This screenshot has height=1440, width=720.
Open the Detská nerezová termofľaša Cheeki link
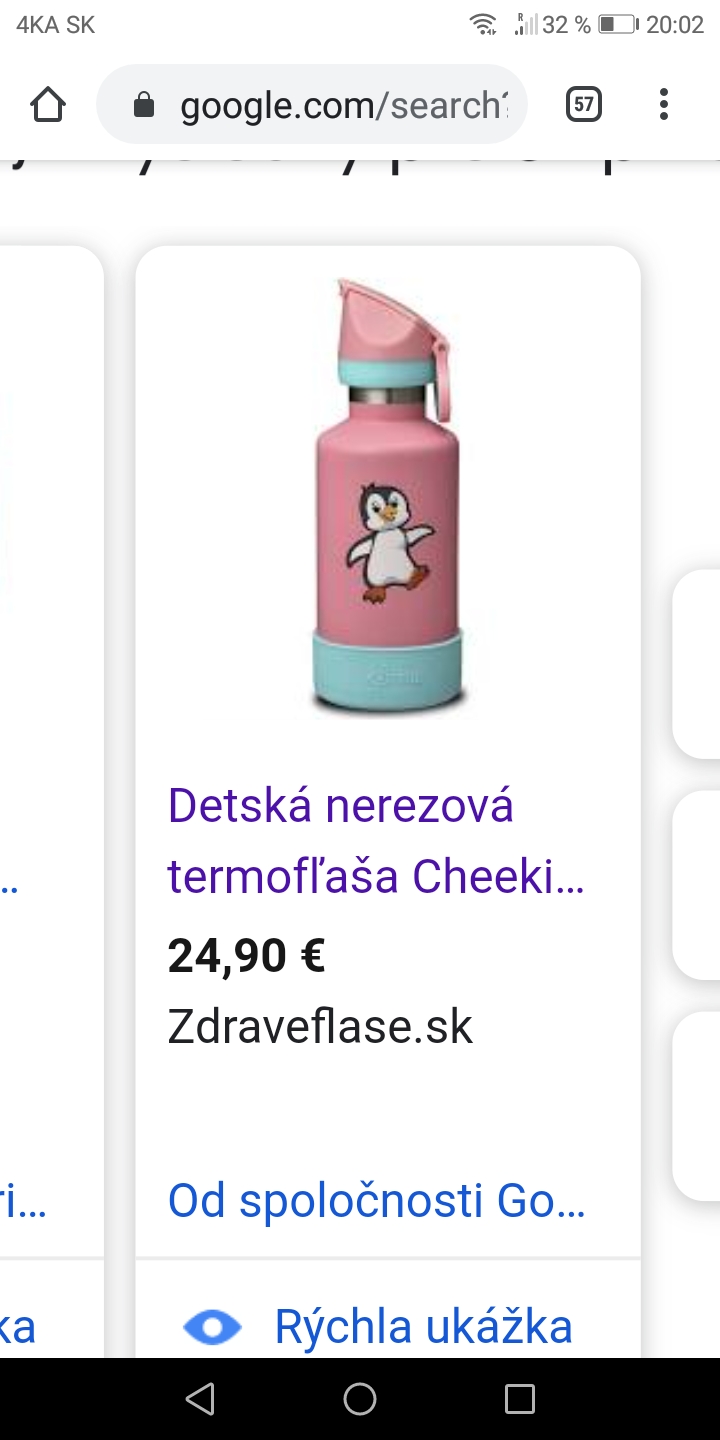tap(376, 840)
